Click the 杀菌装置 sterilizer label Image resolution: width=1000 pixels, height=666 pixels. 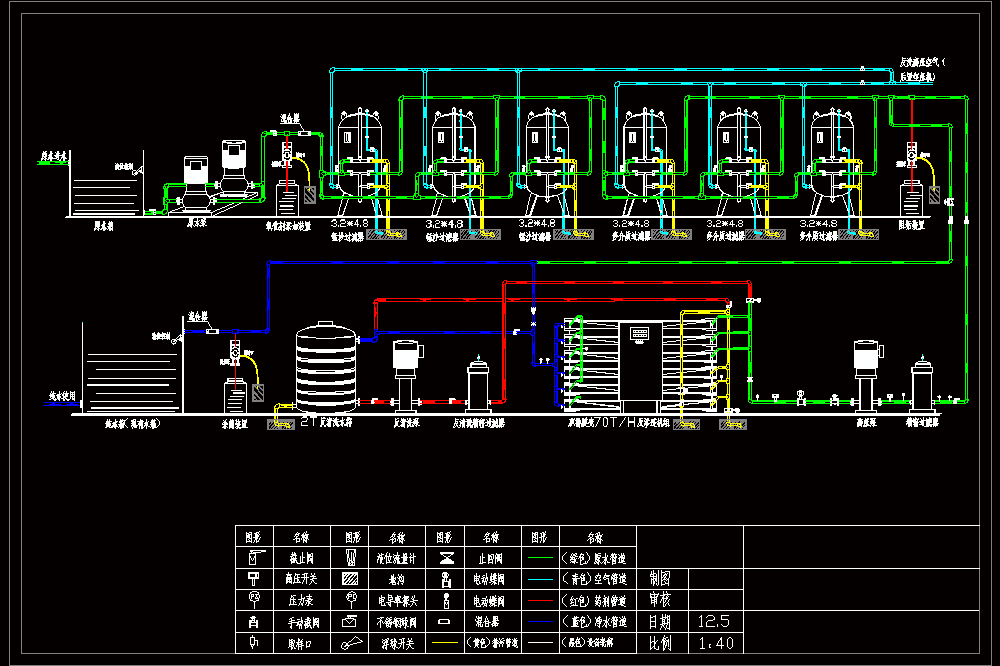(235, 424)
